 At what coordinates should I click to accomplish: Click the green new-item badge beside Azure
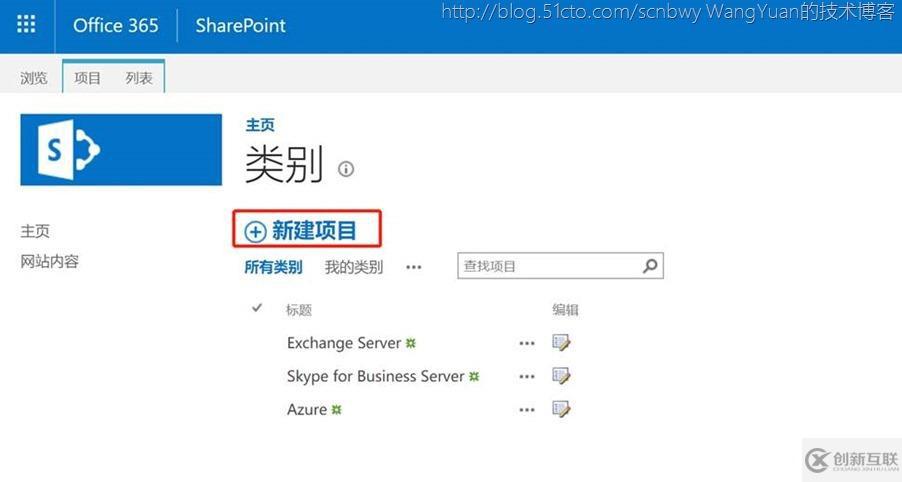tap(337, 410)
